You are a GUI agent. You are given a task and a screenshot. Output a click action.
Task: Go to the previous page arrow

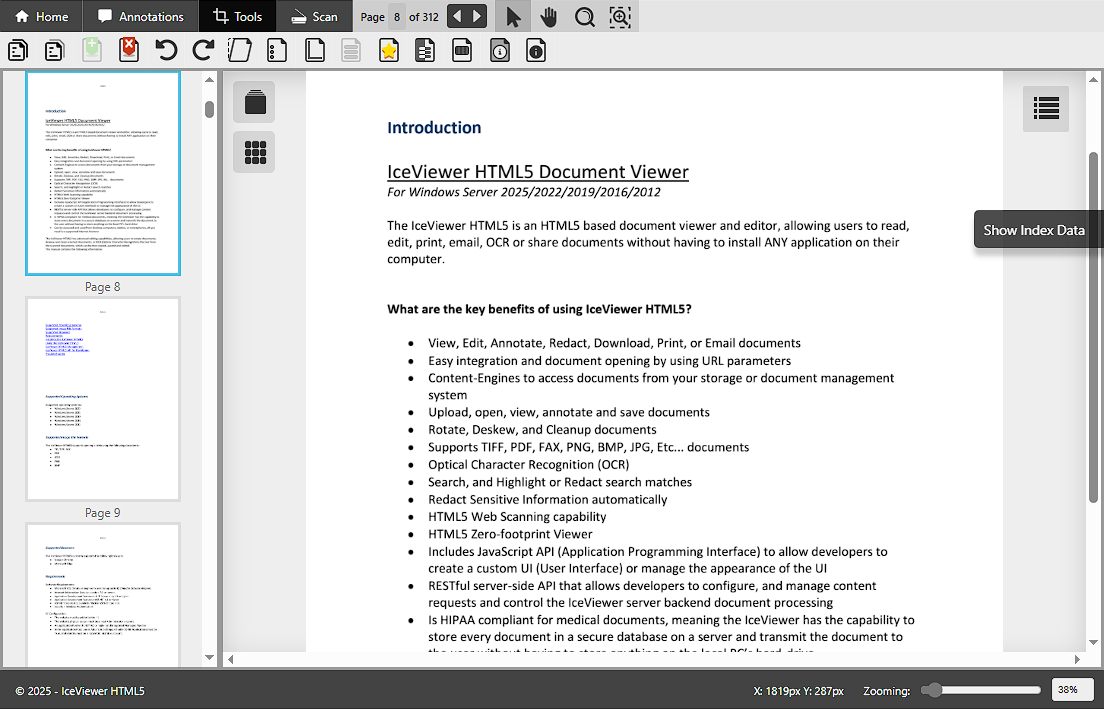(456, 17)
